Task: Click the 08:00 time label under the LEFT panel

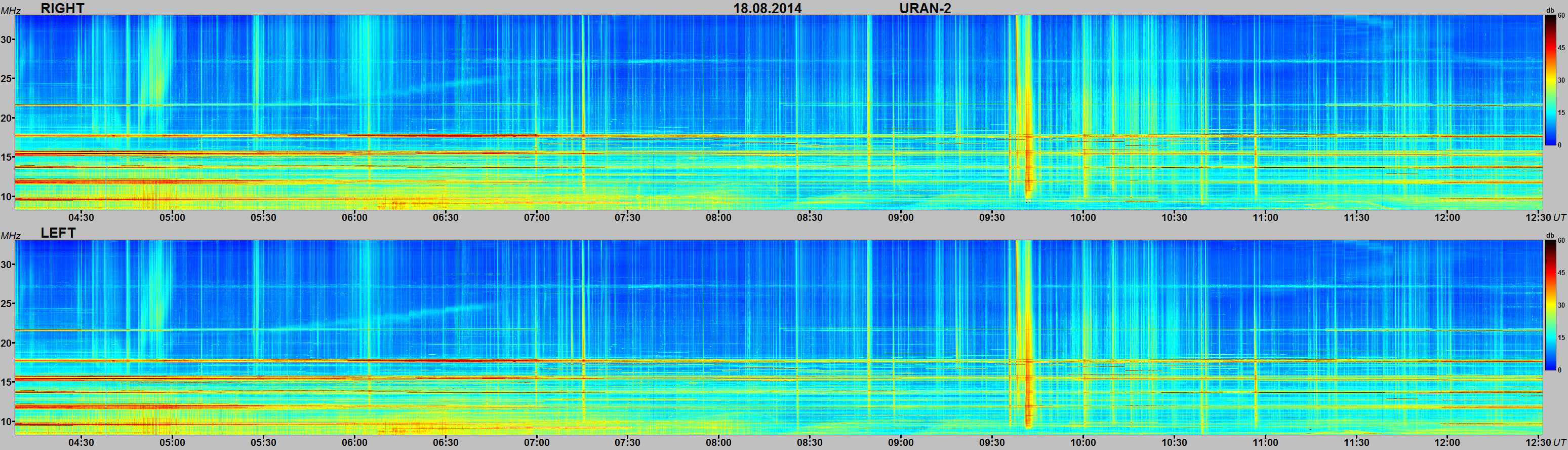Action: click(x=719, y=443)
